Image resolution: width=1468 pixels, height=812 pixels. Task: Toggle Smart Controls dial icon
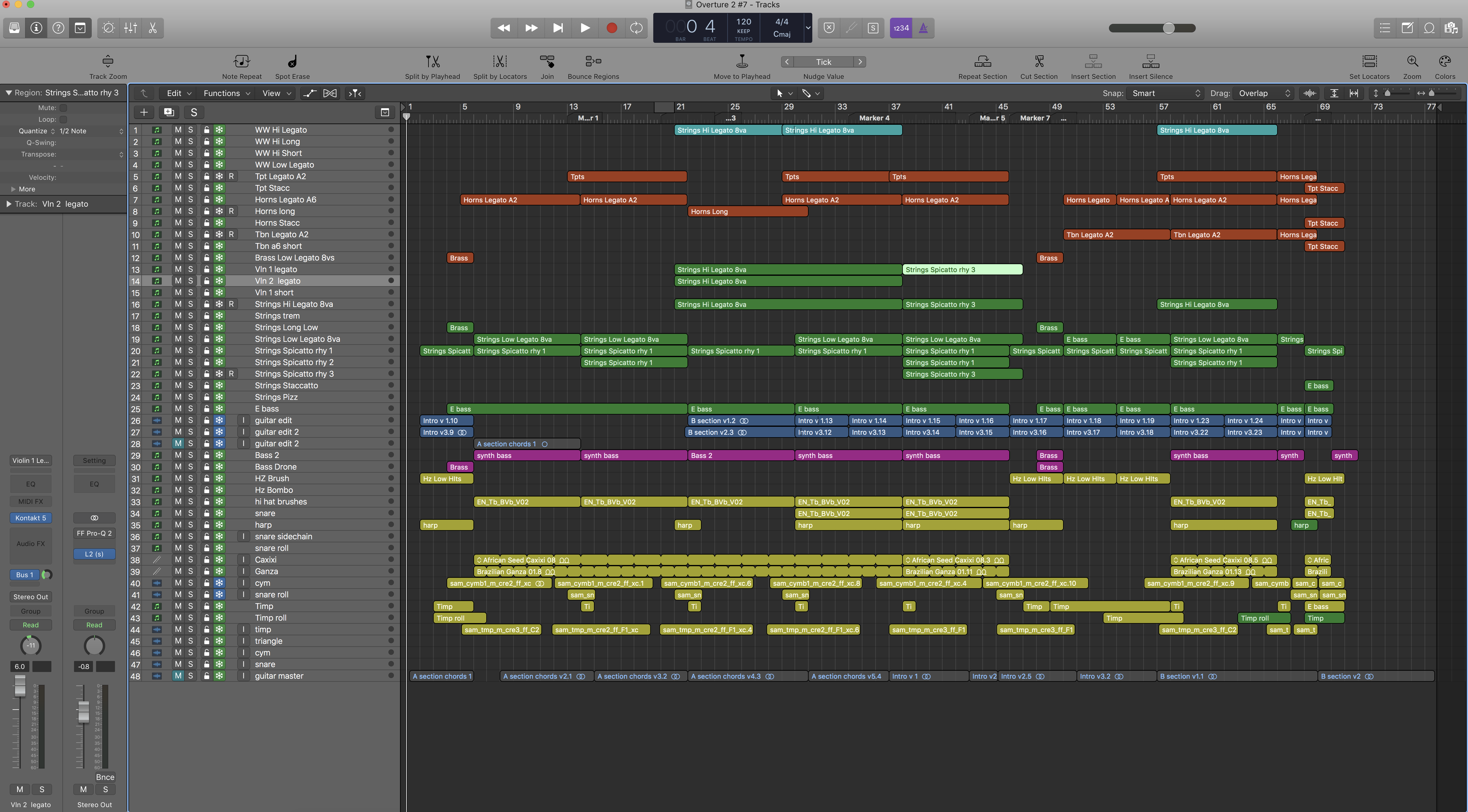point(108,28)
